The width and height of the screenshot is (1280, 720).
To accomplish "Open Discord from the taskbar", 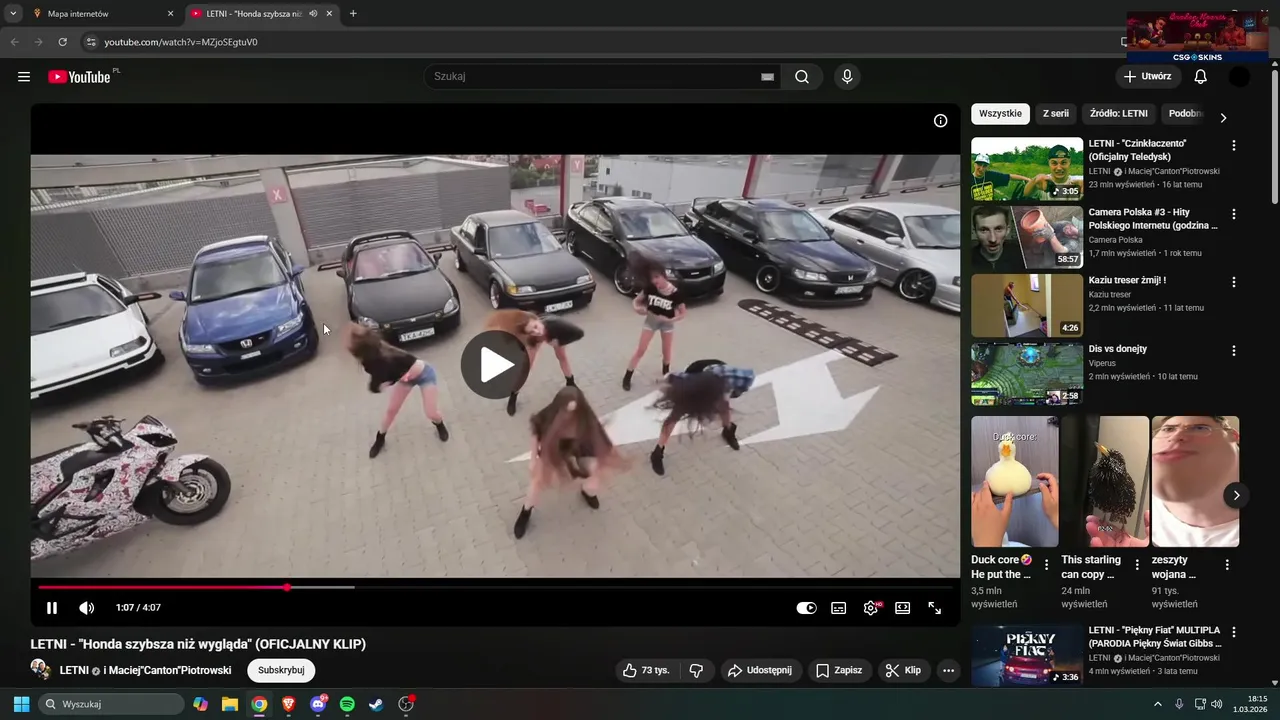I will tap(318, 704).
